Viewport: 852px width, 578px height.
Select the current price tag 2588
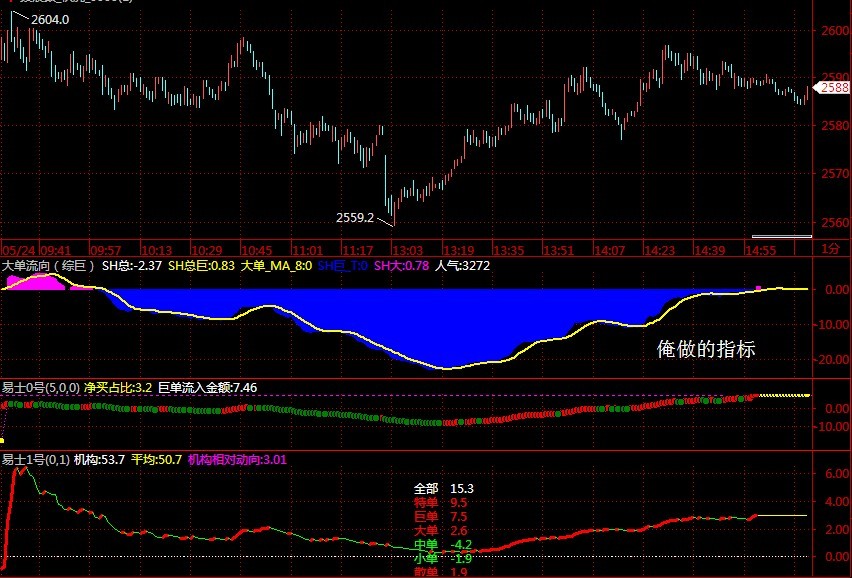pyautogui.click(x=834, y=88)
